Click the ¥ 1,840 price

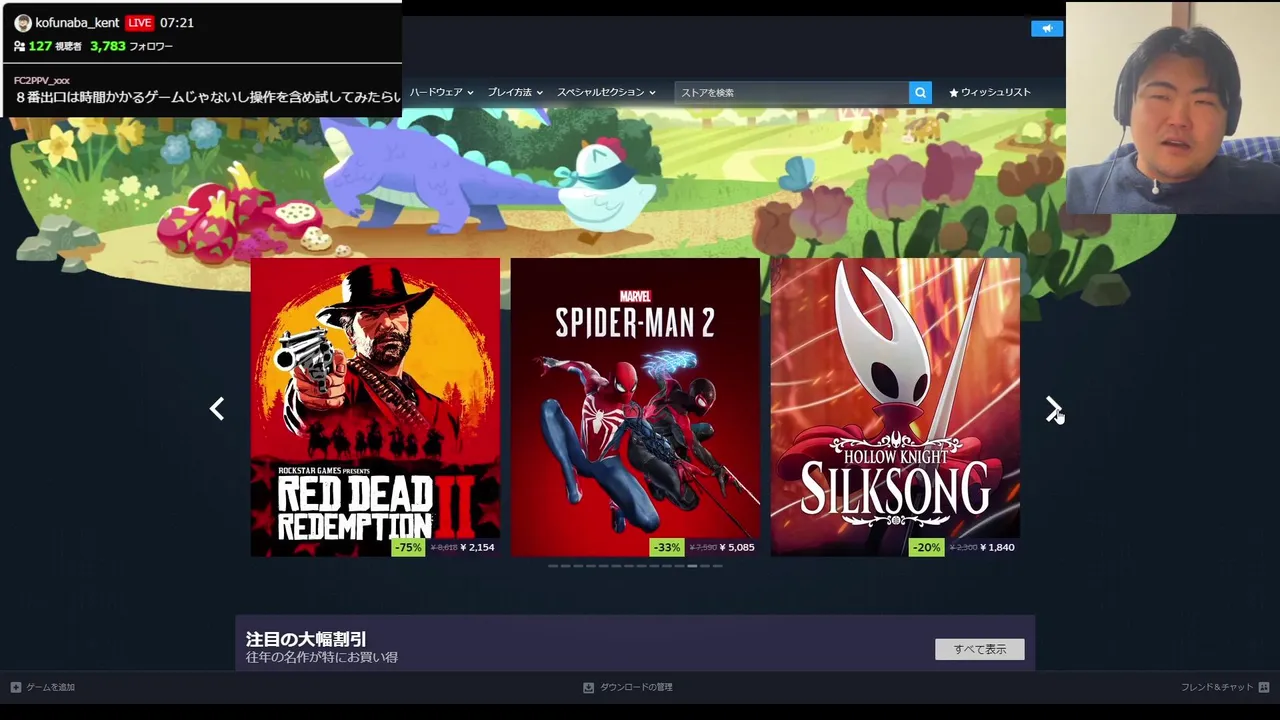(x=997, y=547)
